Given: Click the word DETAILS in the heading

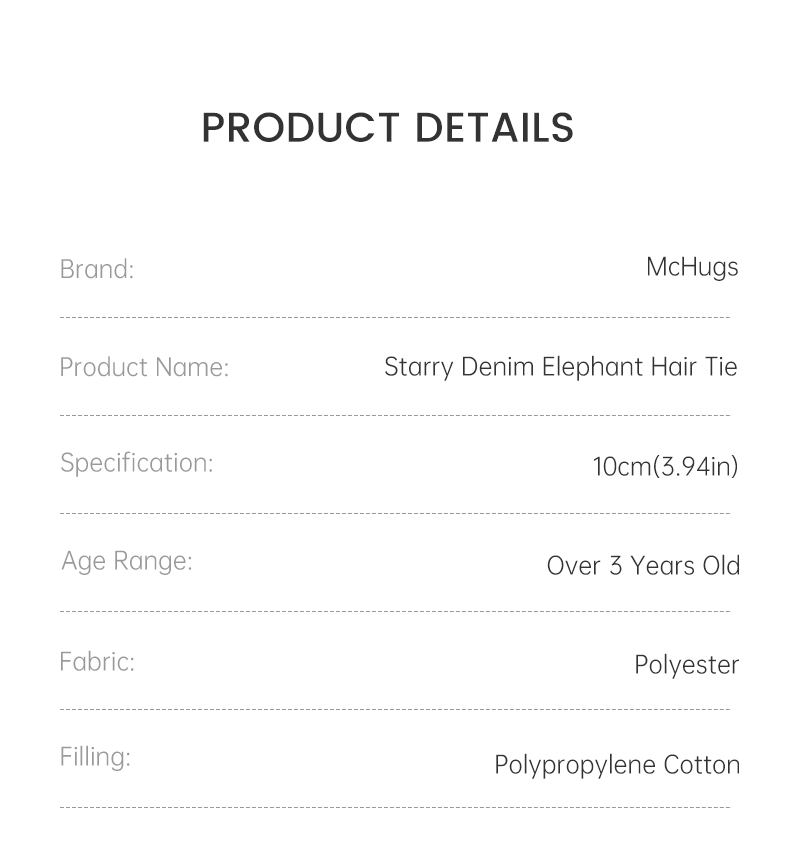Looking at the screenshot, I should click(494, 128).
